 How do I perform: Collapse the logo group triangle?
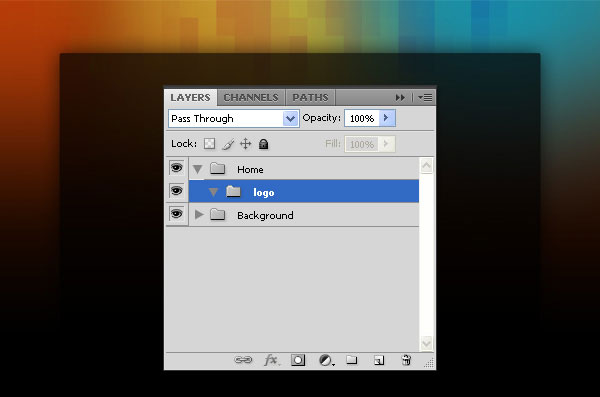(213, 192)
